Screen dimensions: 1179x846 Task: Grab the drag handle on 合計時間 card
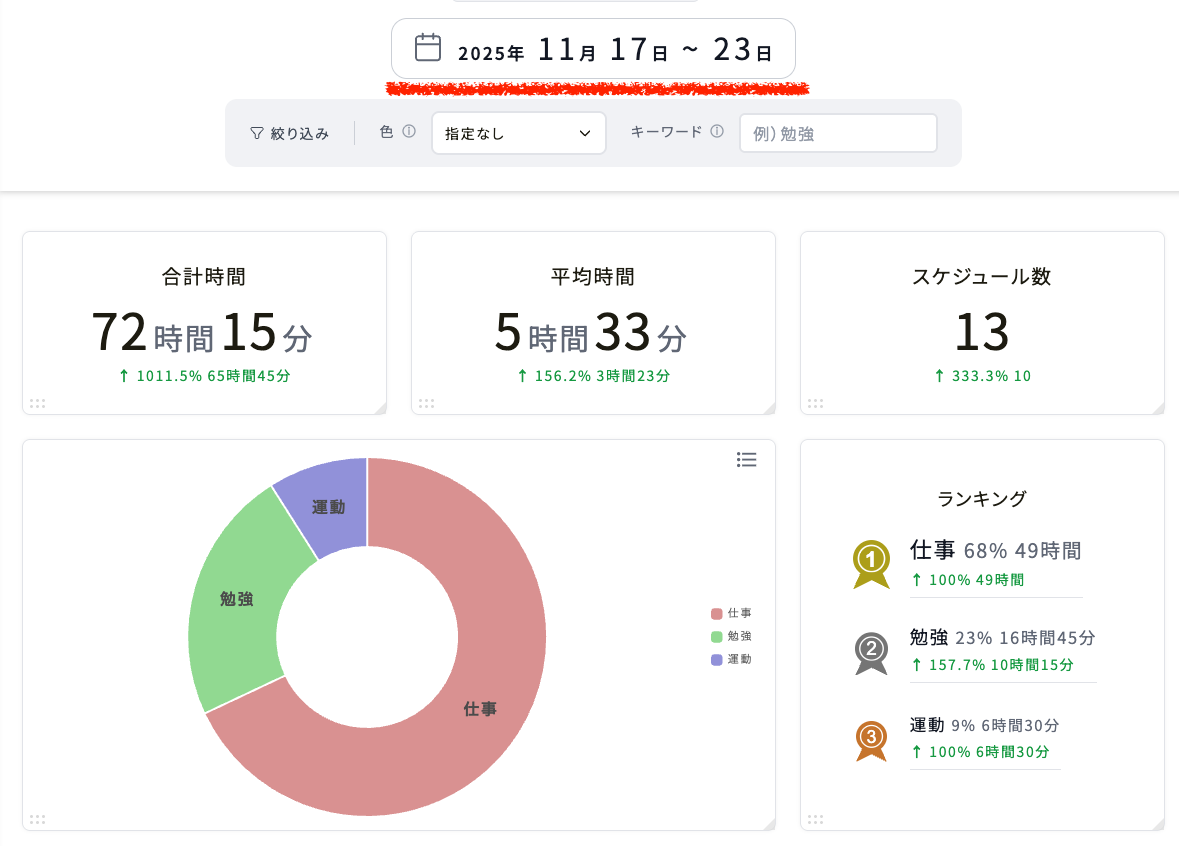[x=38, y=404]
